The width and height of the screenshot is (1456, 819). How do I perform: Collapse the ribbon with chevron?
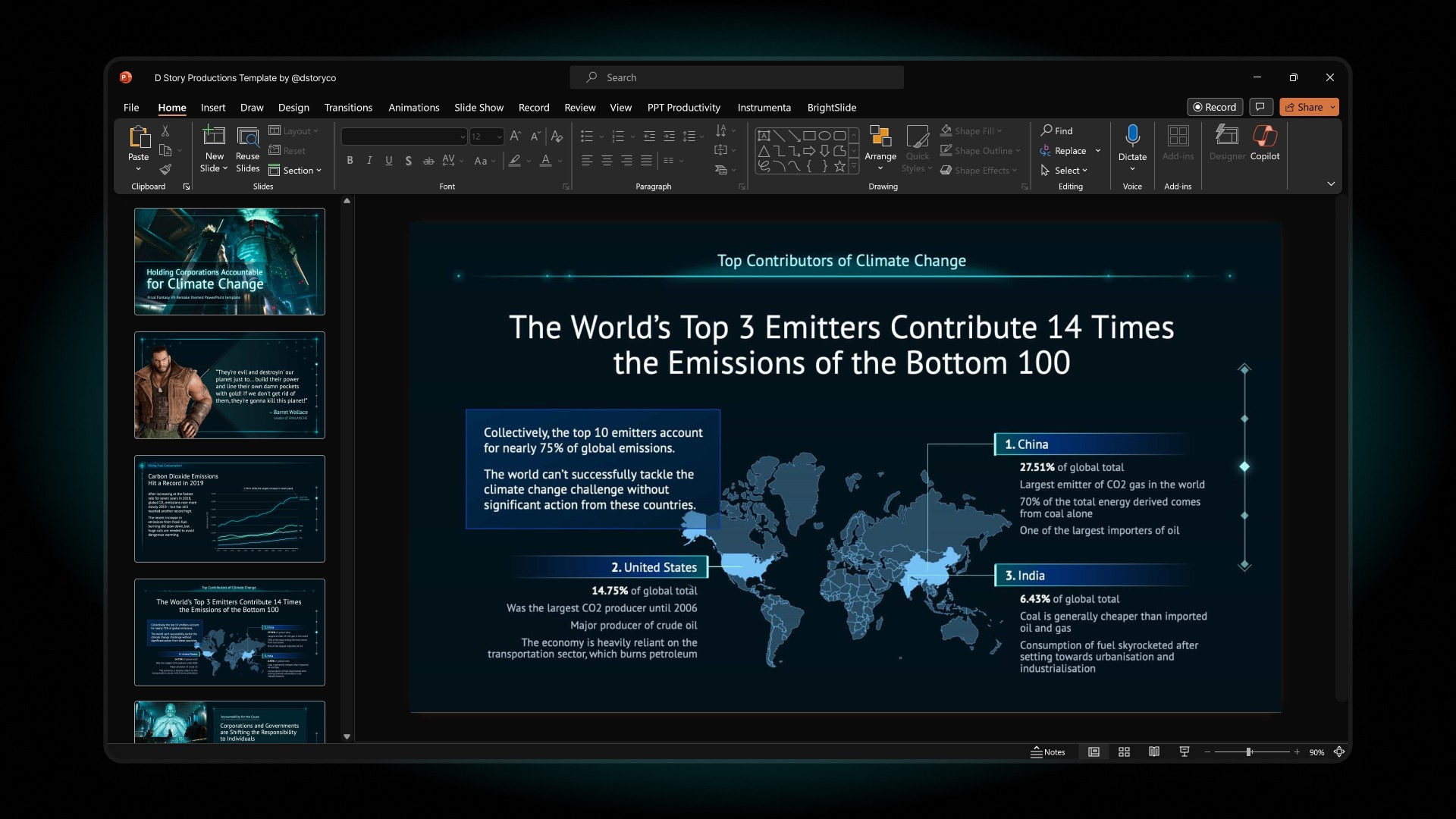tap(1331, 184)
